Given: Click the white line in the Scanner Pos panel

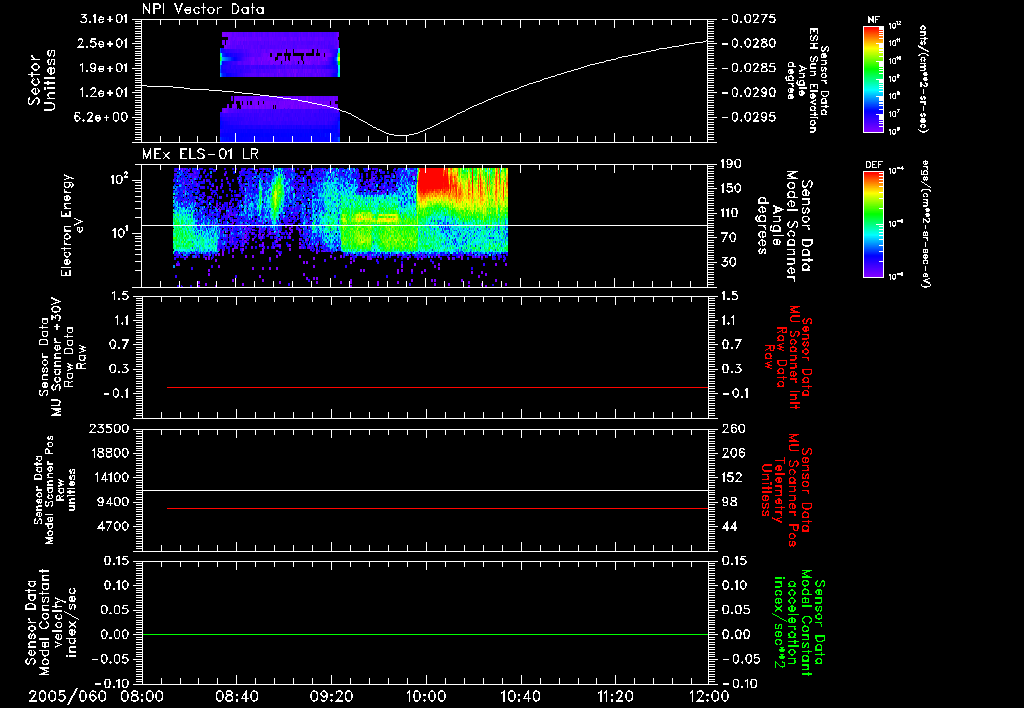Looking at the screenshot, I should pyautogui.click(x=425, y=491).
